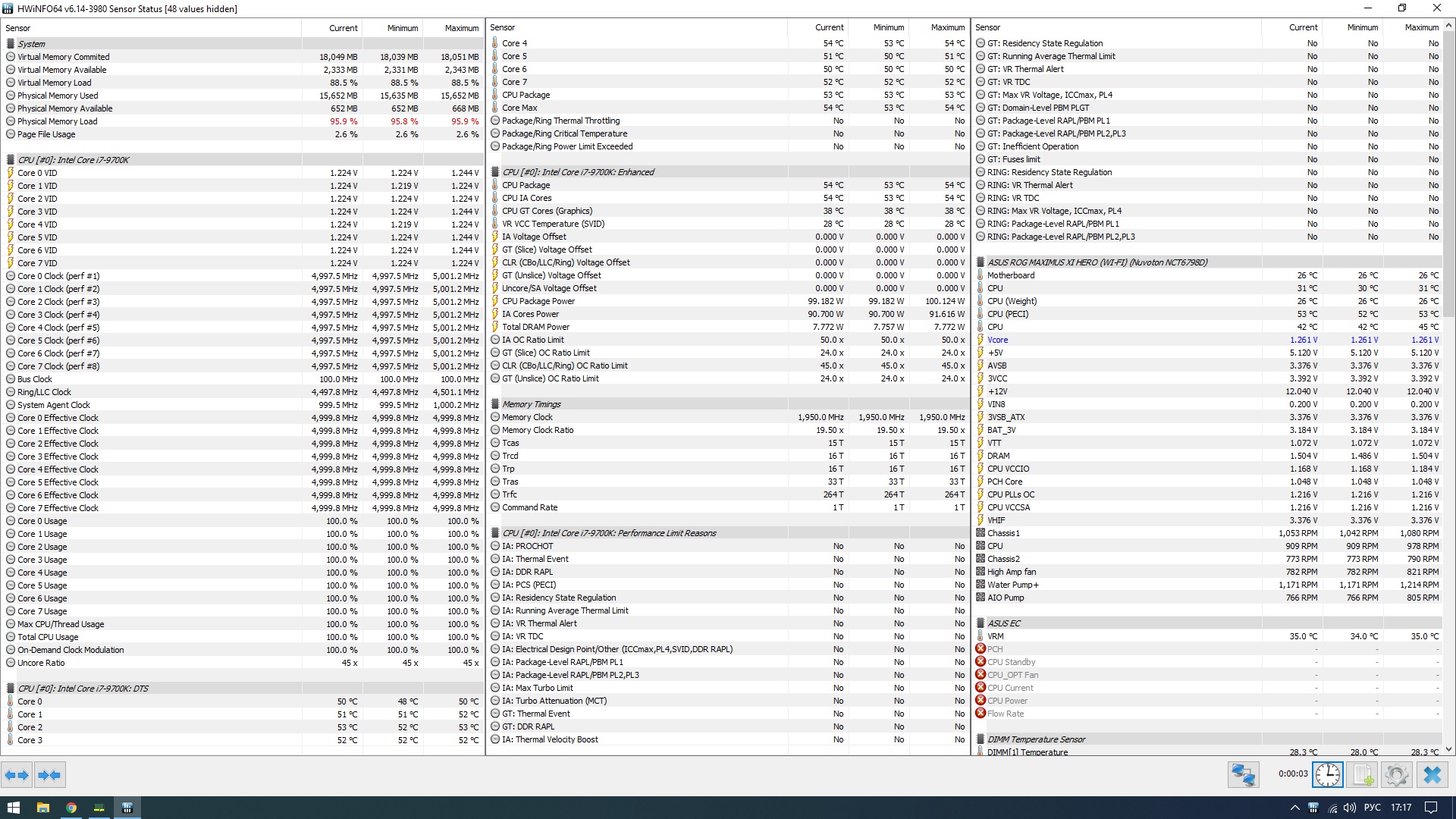This screenshot has width=1456, height=819.
Task: Collapse the ASUS EC sensor group
Action: tap(1003, 623)
